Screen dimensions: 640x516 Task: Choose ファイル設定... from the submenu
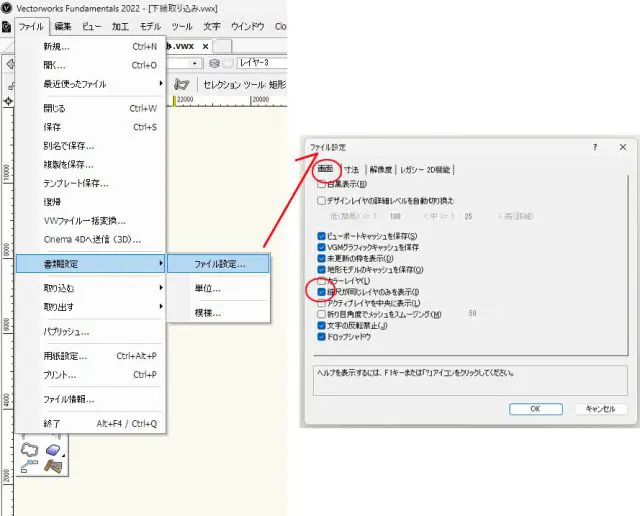(218, 264)
